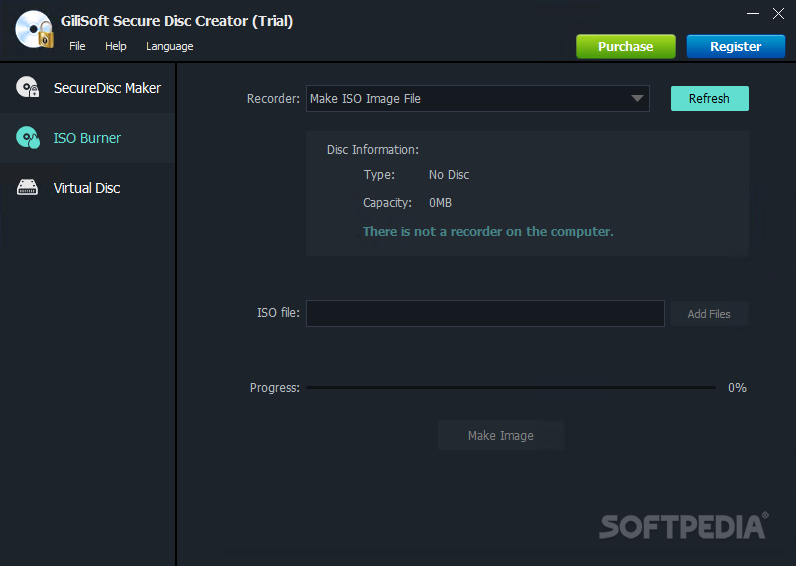This screenshot has height=566, width=796.
Task: Open the File menu
Action: 77,46
